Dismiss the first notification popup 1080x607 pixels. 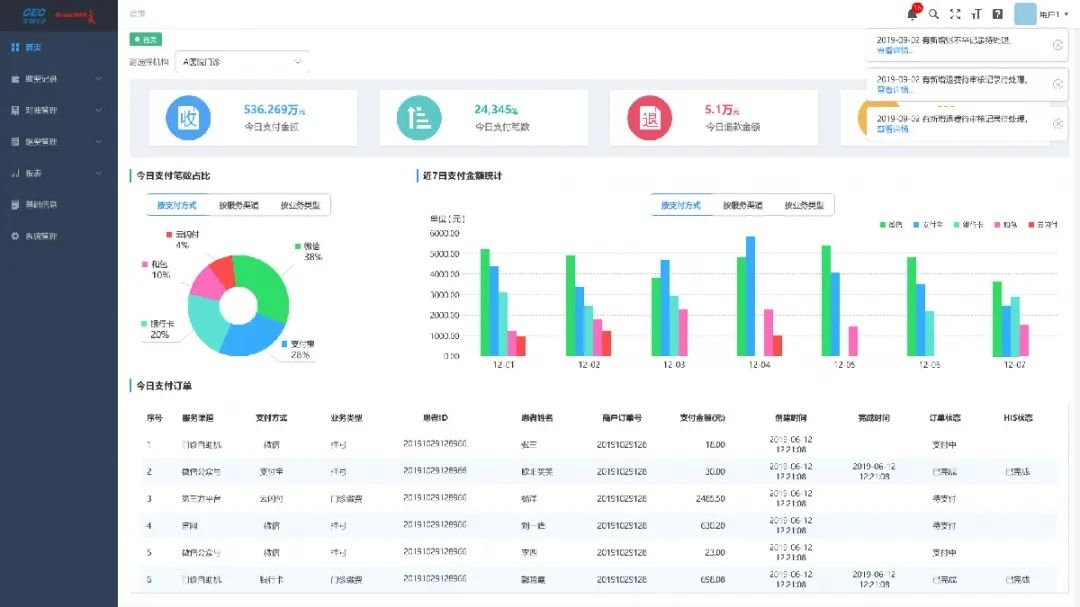[1058, 45]
